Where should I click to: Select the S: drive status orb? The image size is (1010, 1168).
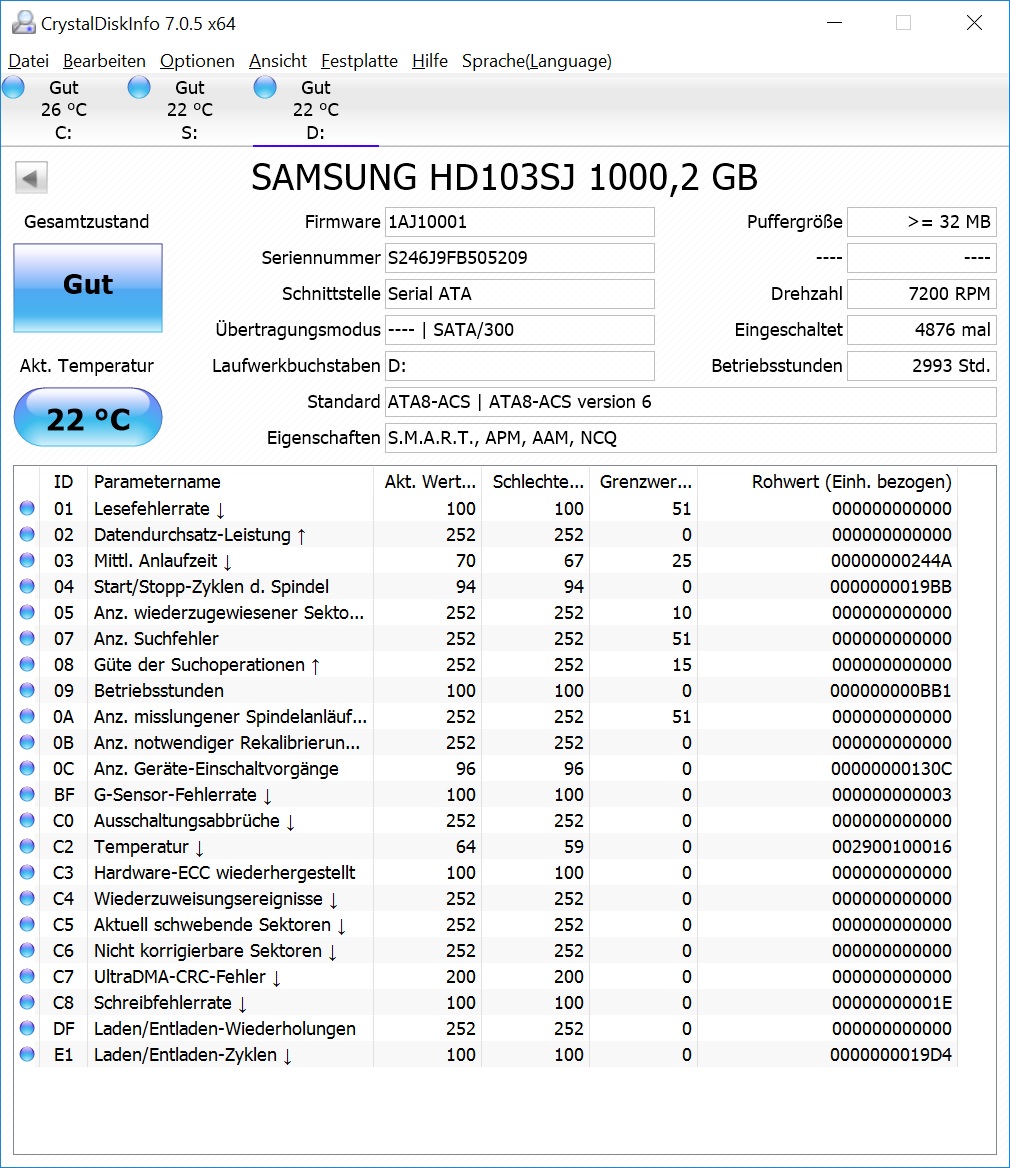click(x=139, y=88)
